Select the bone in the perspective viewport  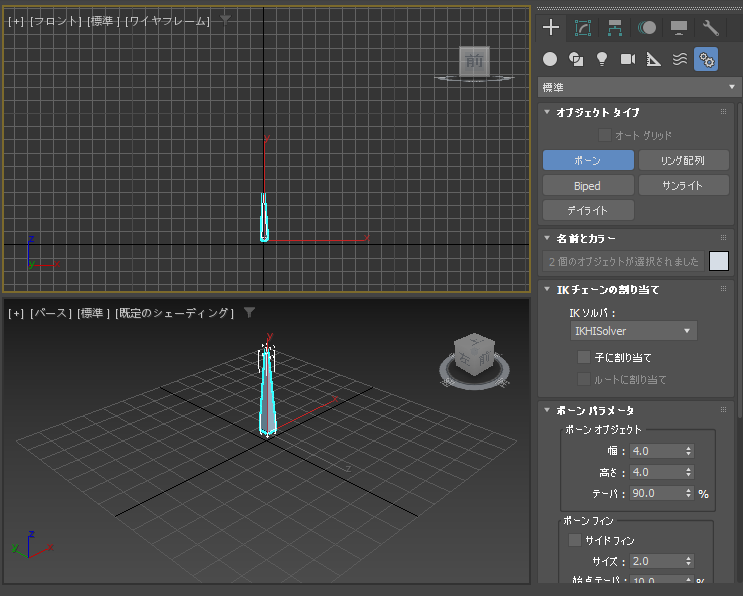[x=267, y=393]
